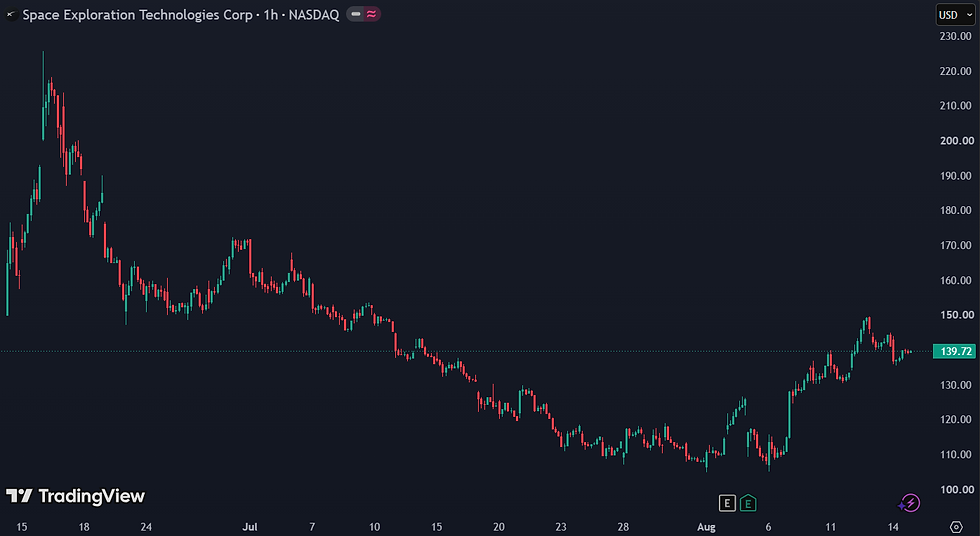Viewport: 980px width, 536px height.
Task: Open chart settings via the hexagon icon
Action: (x=956, y=527)
